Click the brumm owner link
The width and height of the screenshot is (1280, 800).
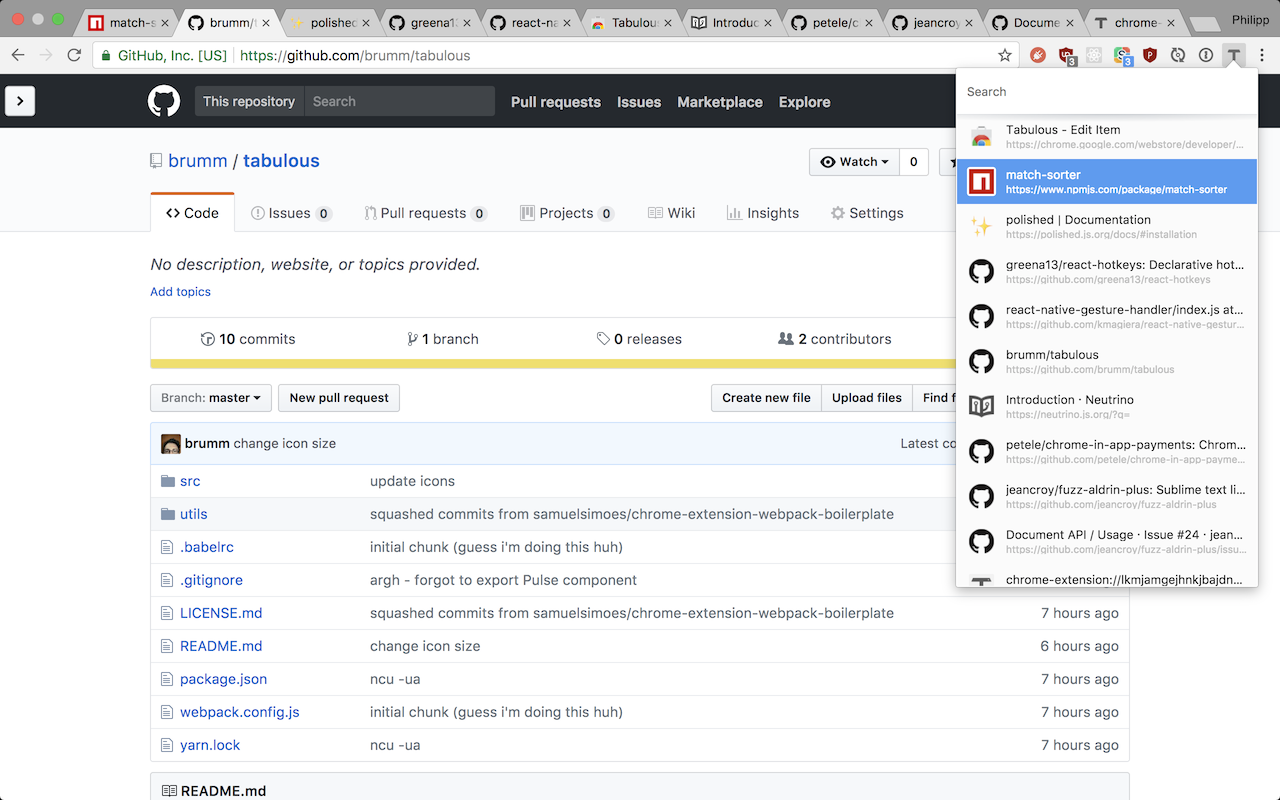pos(198,161)
